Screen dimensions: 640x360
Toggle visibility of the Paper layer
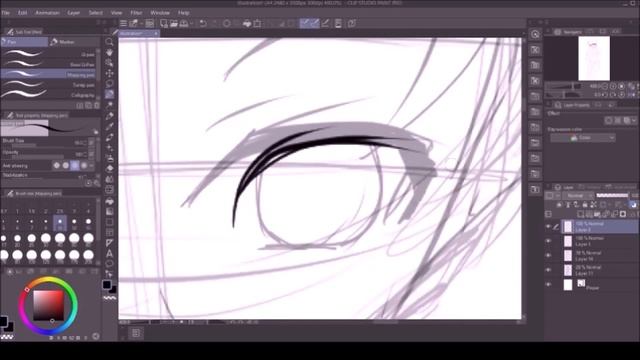[x=549, y=284]
